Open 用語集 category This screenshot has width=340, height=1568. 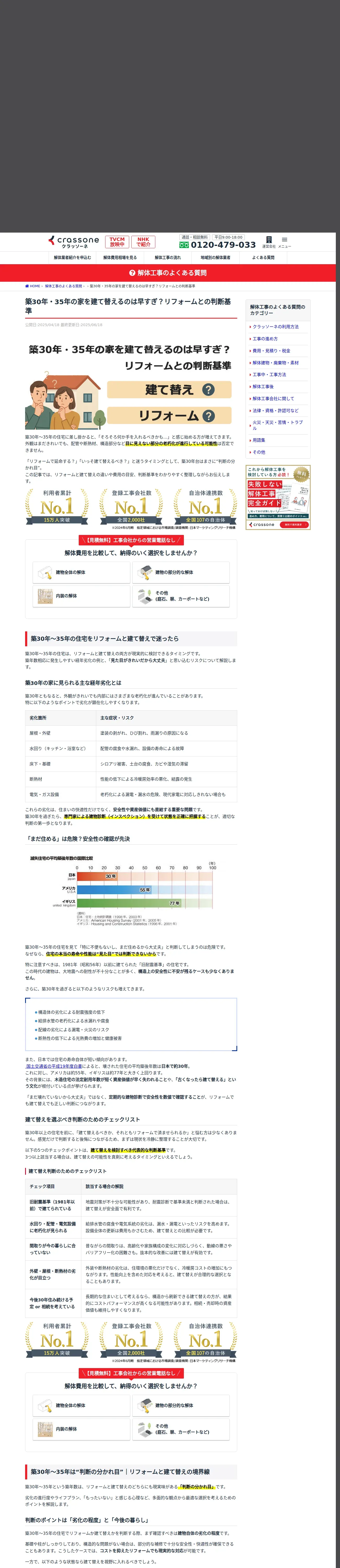(x=259, y=440)
